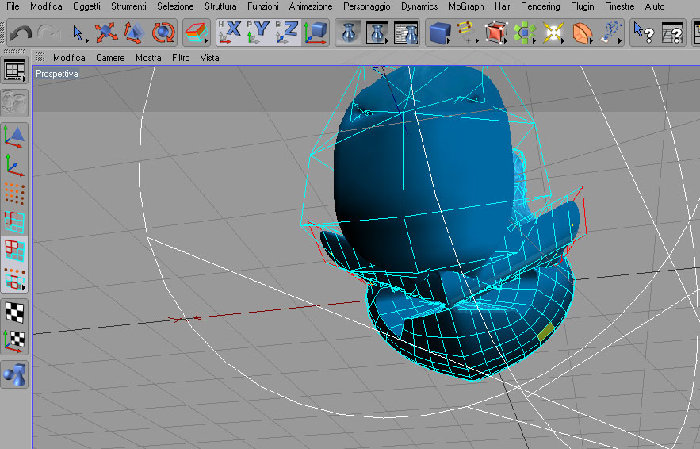700x449 pixels.
Task: Select the Rotate tool icon
Action: [x=162, y=33]
